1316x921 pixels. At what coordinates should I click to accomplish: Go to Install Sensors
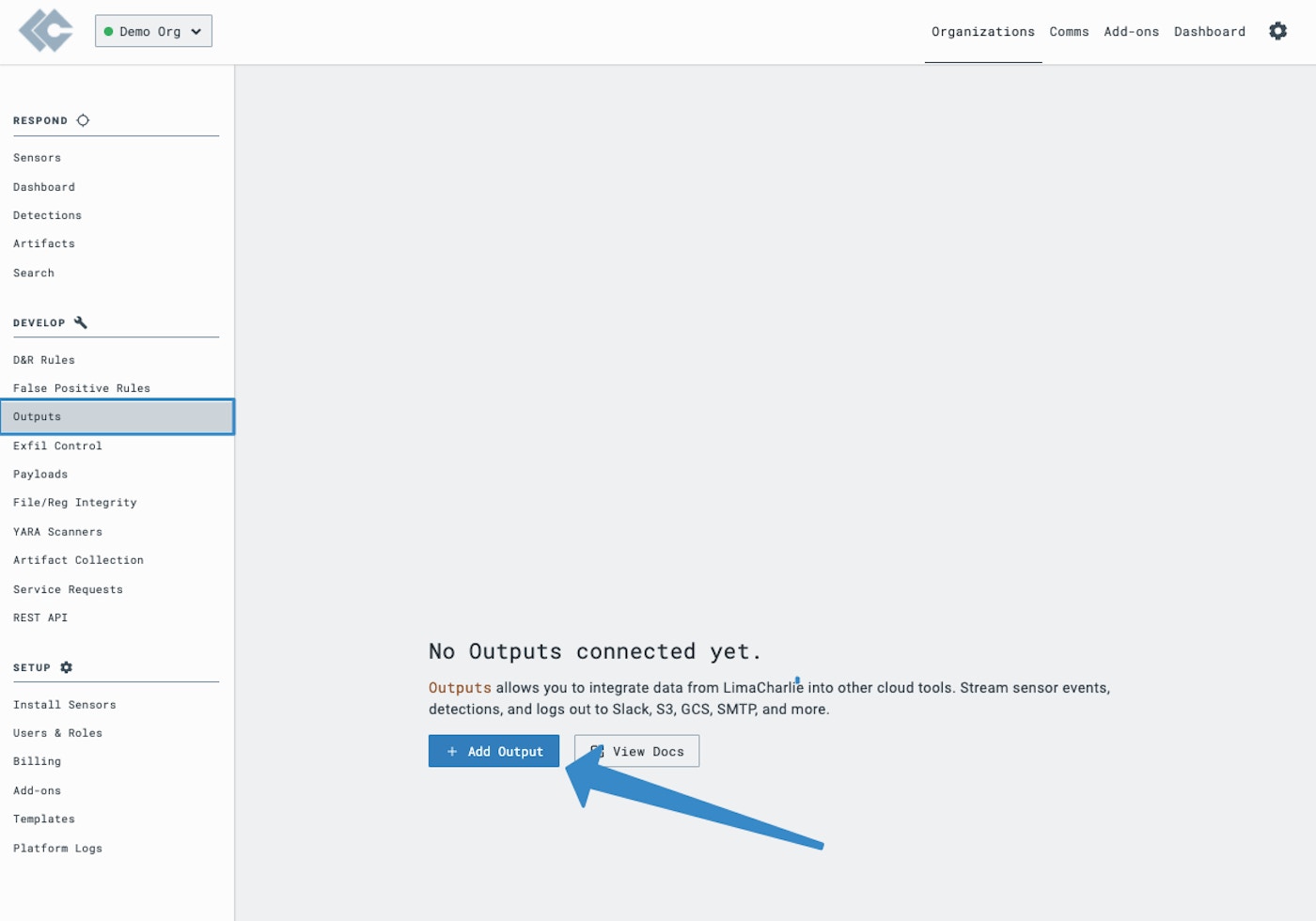[x=65, y=705]
